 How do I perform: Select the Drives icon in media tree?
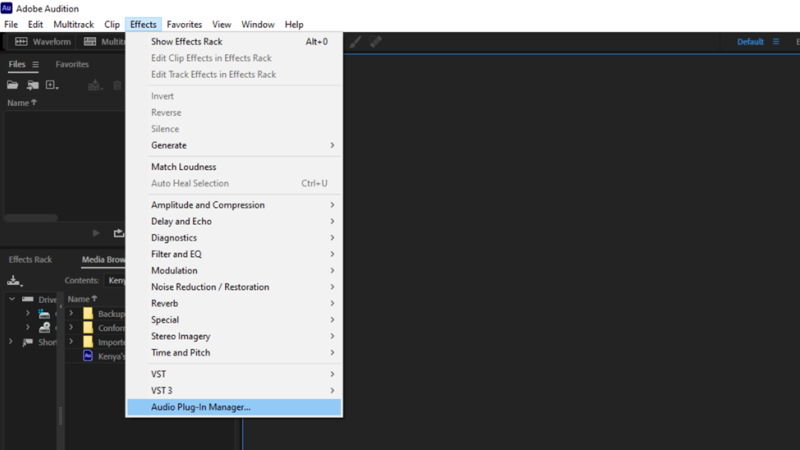click(x=28, y=299)
